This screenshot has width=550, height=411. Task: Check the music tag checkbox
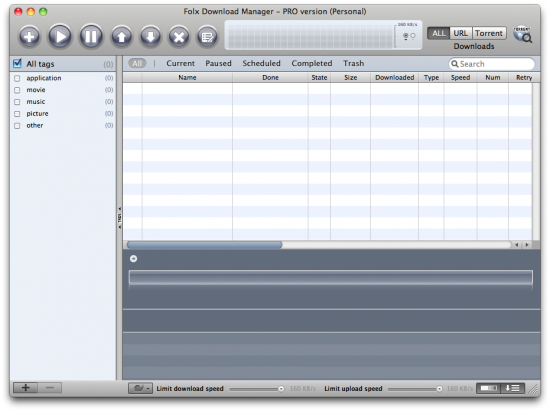coord(17,102)
